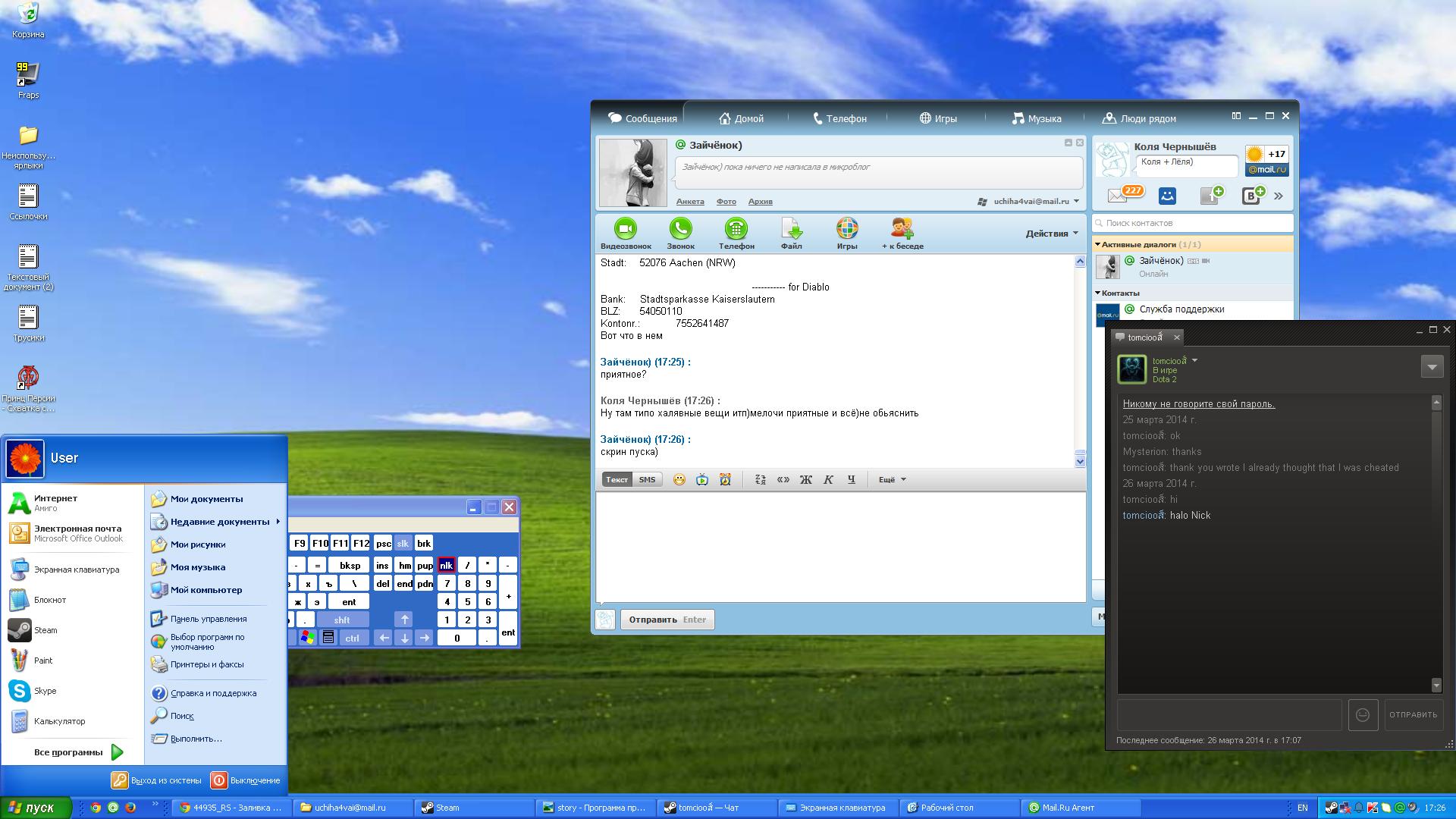Image resolution: width=1456 pixels, height=819 pixels.
Task: Open the Люди рядом tab
Action: (x=1139, y=118)
